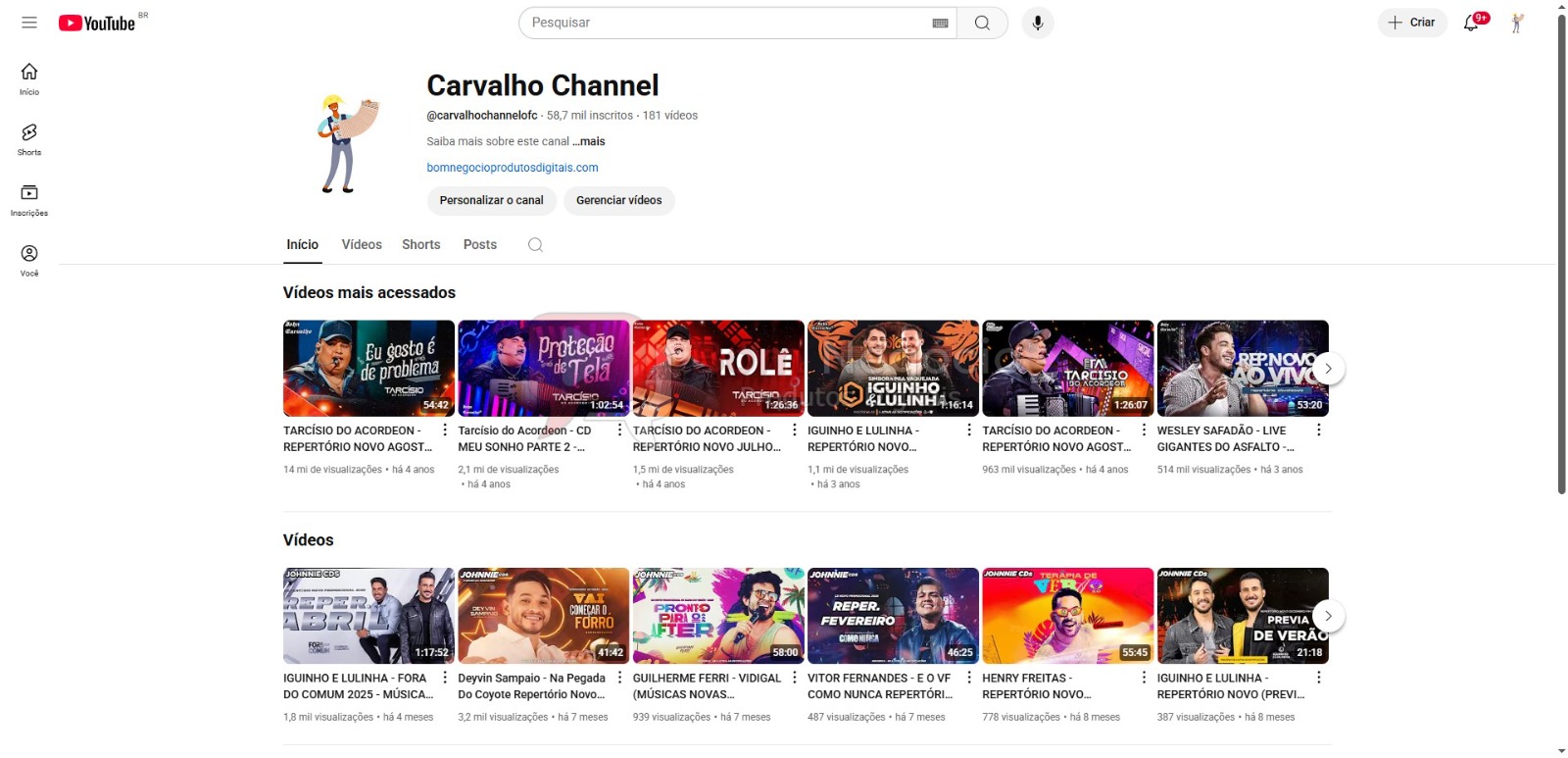
Task: Switch to the Posts channel tab
Action: [x=480, y=245]
